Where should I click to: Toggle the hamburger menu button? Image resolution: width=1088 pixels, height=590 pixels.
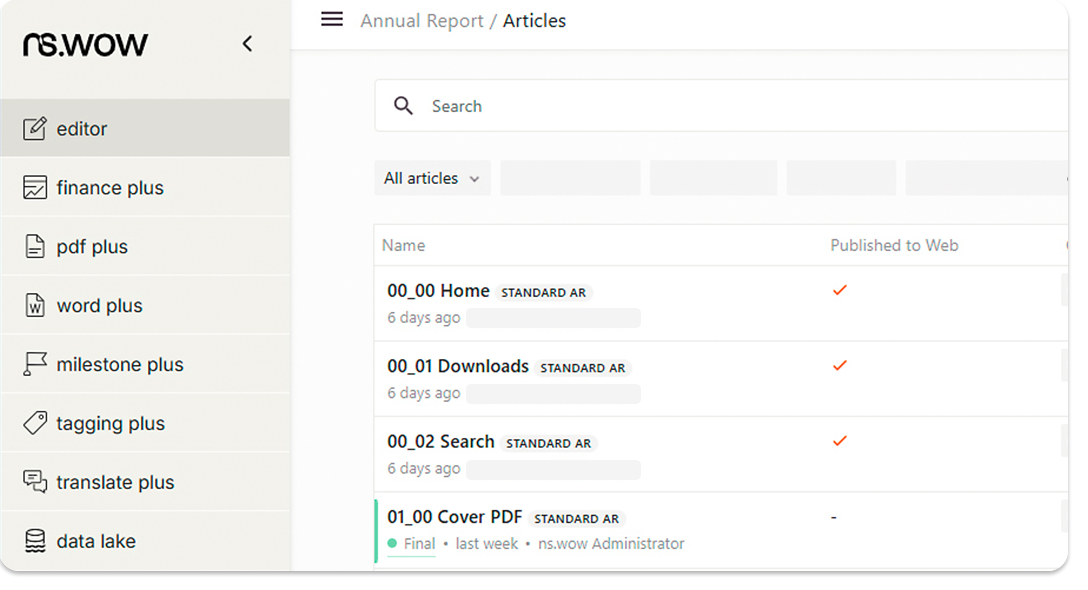click(332, 20)
